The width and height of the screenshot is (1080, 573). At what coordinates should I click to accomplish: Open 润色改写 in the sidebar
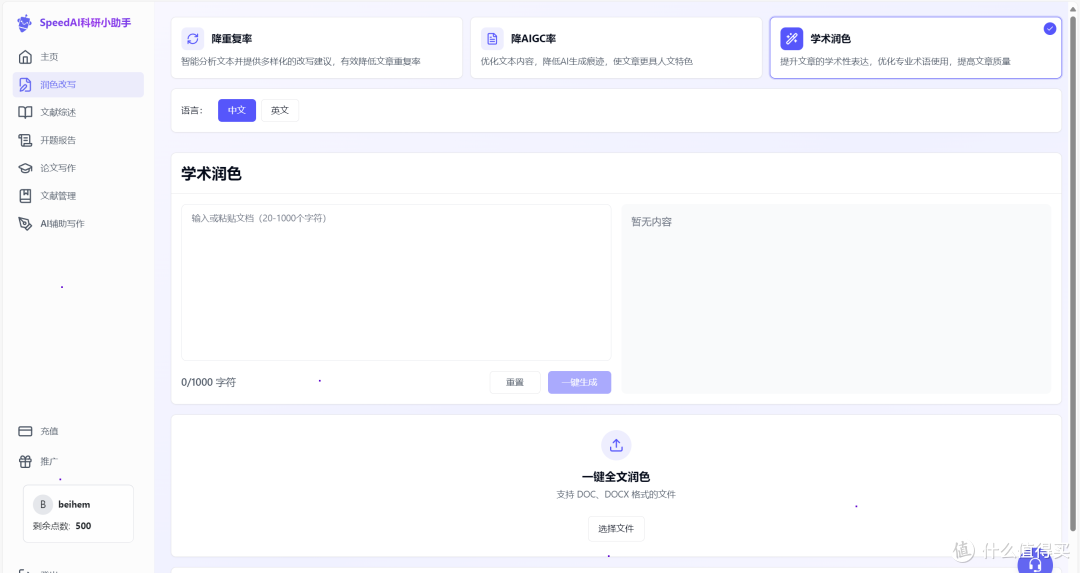[78, 85]
